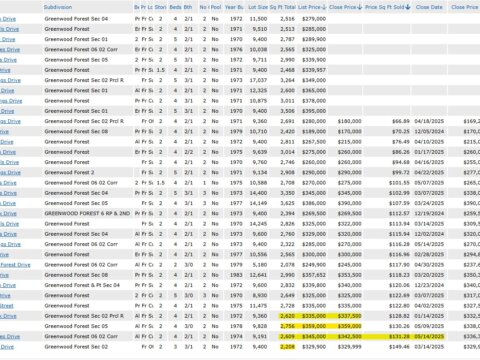Click the $112.57 price per square foot
This screenshot has height=360, width=480.
coord(400,213)
